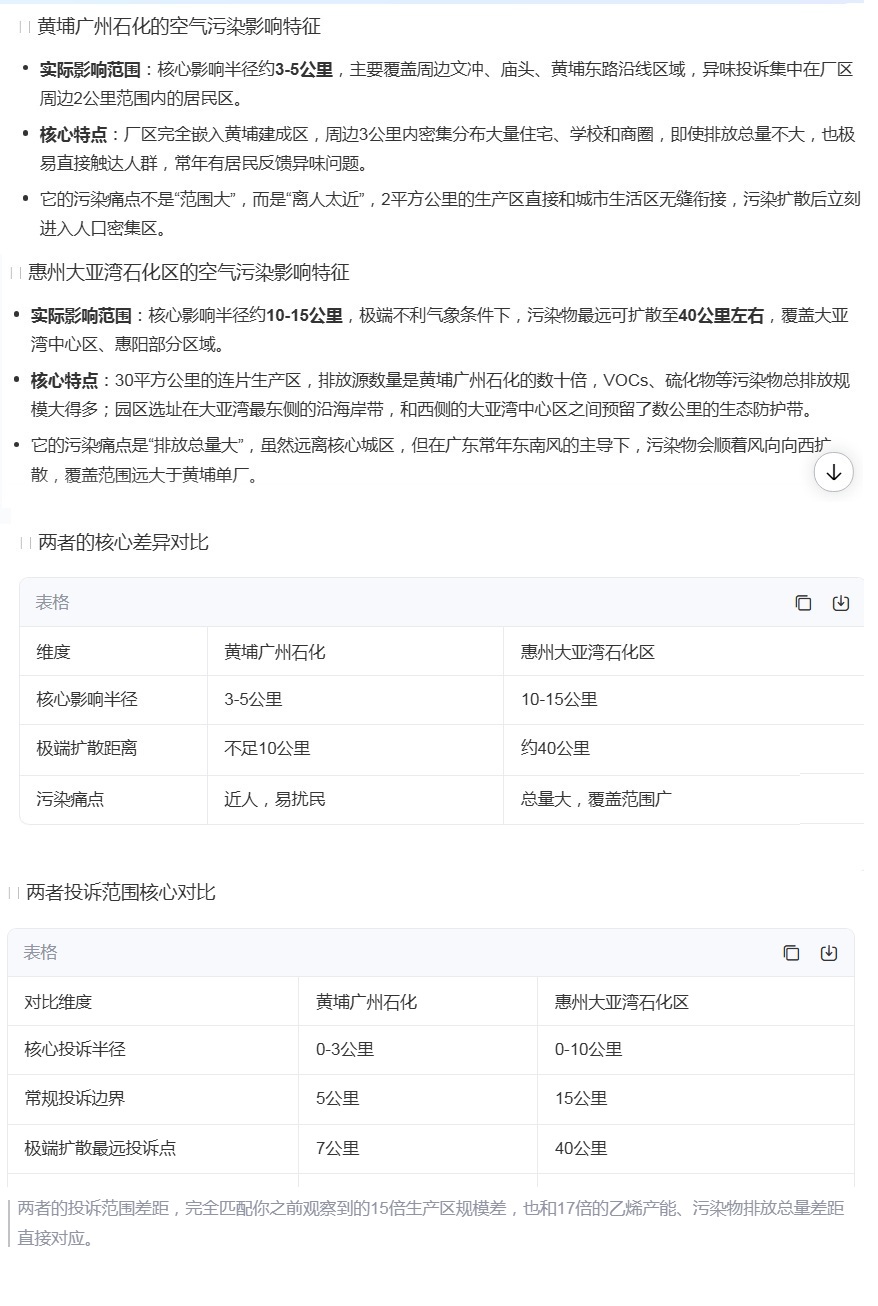Select heading 黄埔广州石化的空气污染影响特征
This screenshot has width=878, height=1306.
tap(179, 27)
